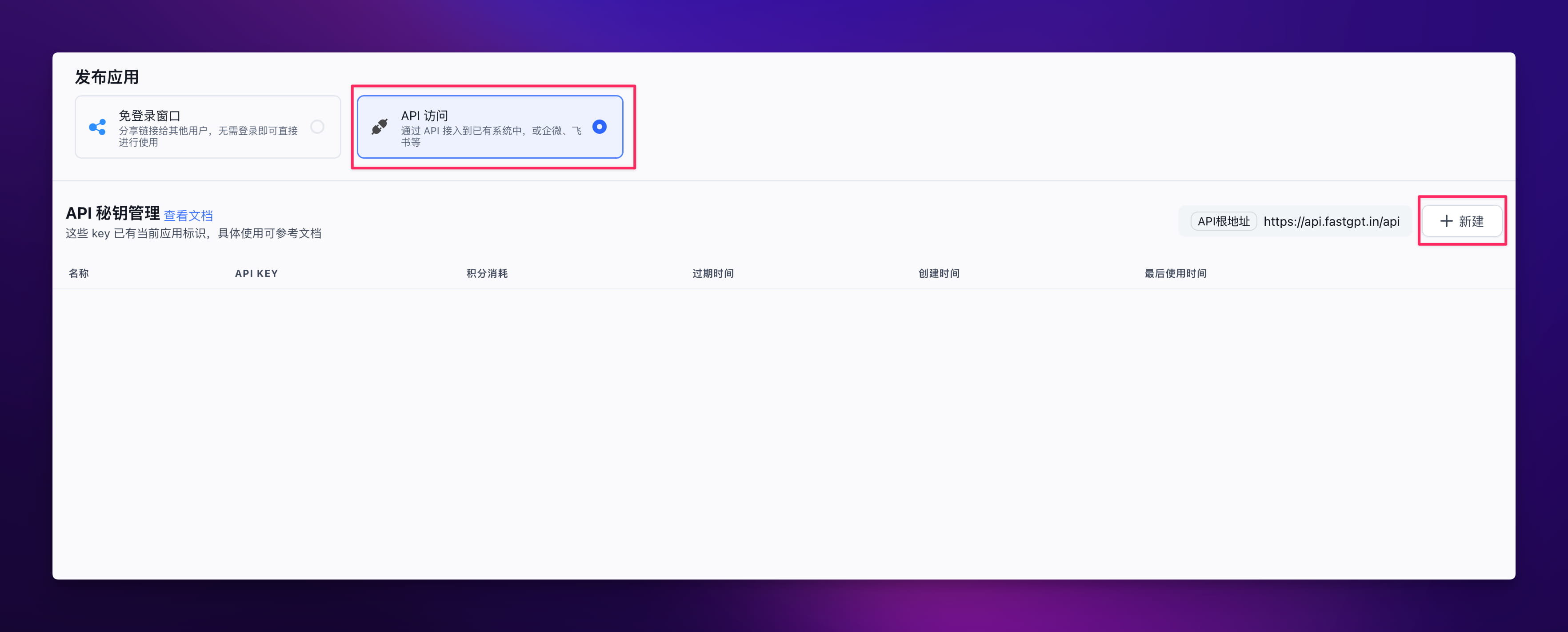
Task: Open the 查看文档 documentation link
Action: (x=188, y=216)
